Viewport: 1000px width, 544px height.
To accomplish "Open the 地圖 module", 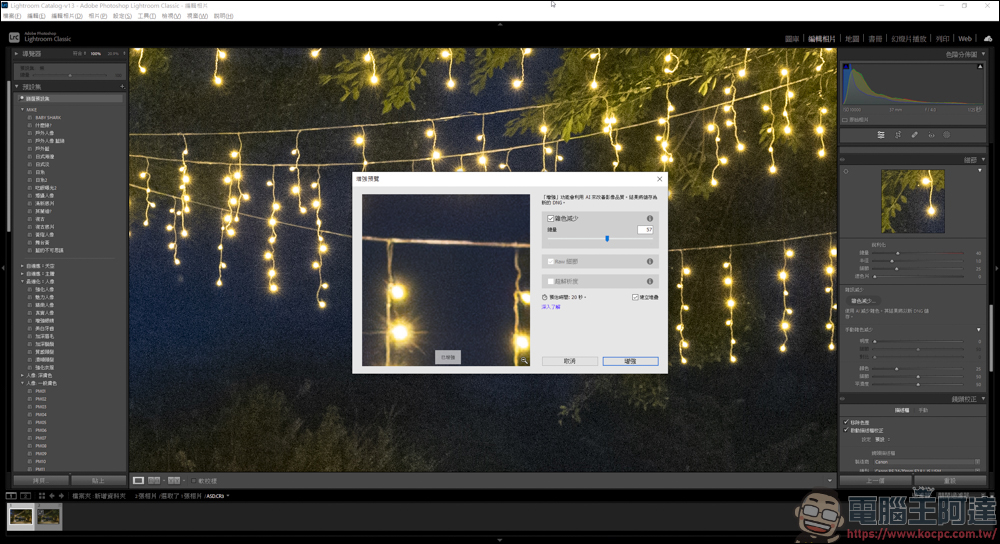I will tap(852, 39).
